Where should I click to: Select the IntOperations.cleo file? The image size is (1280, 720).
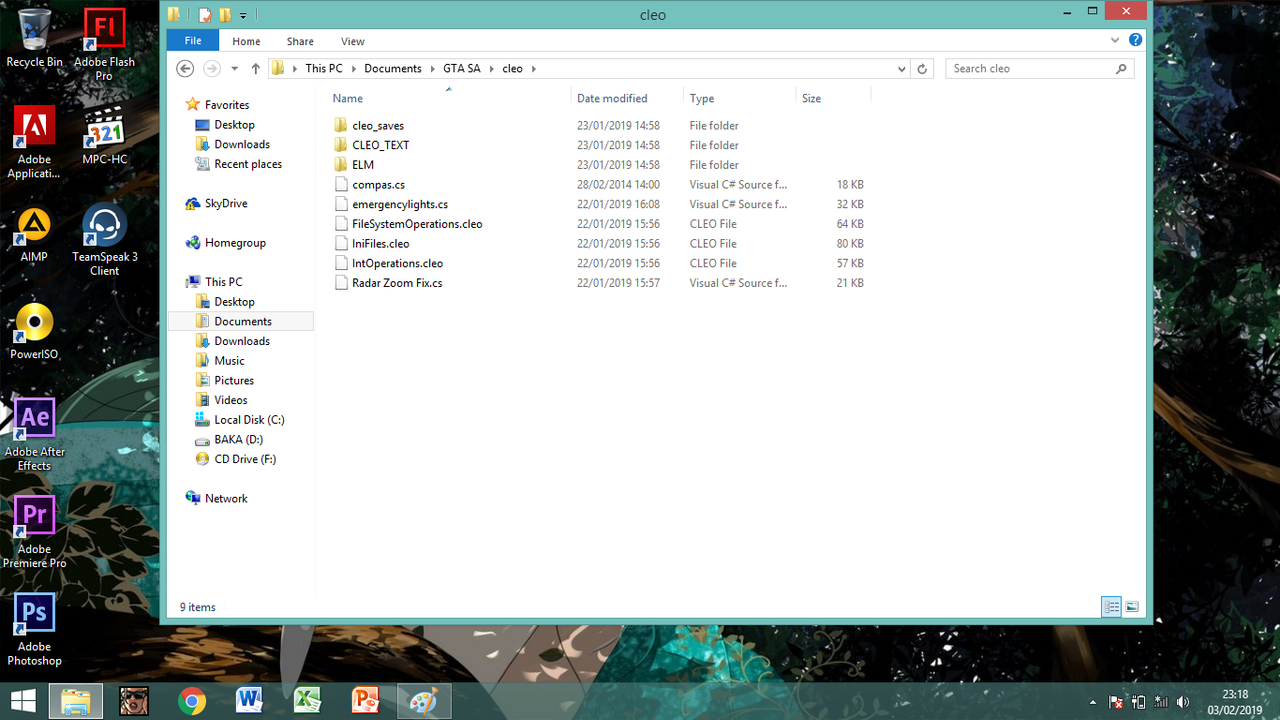[397, 264]
